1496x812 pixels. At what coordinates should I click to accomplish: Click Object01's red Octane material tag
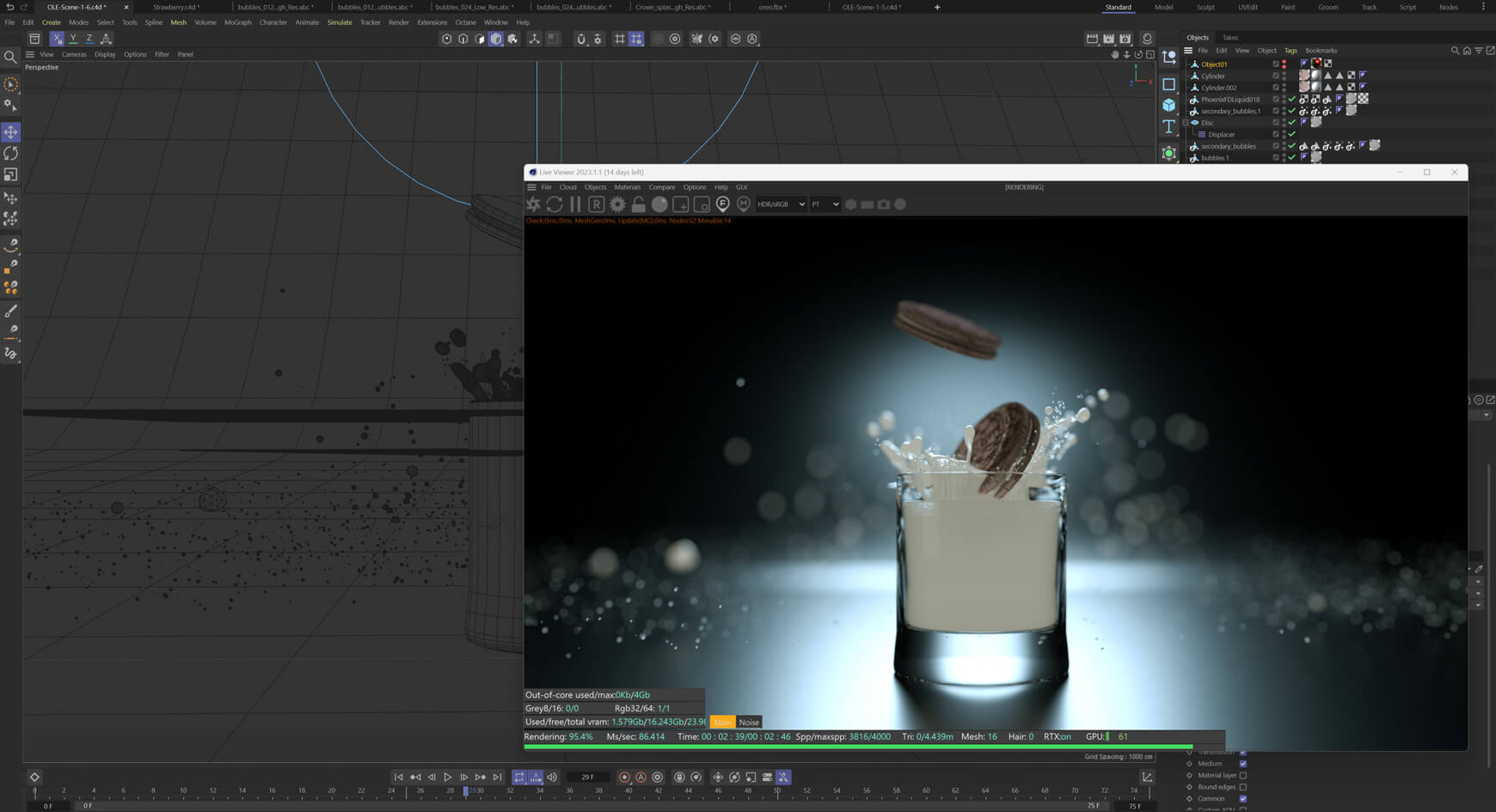click(x=1315, y=64)
